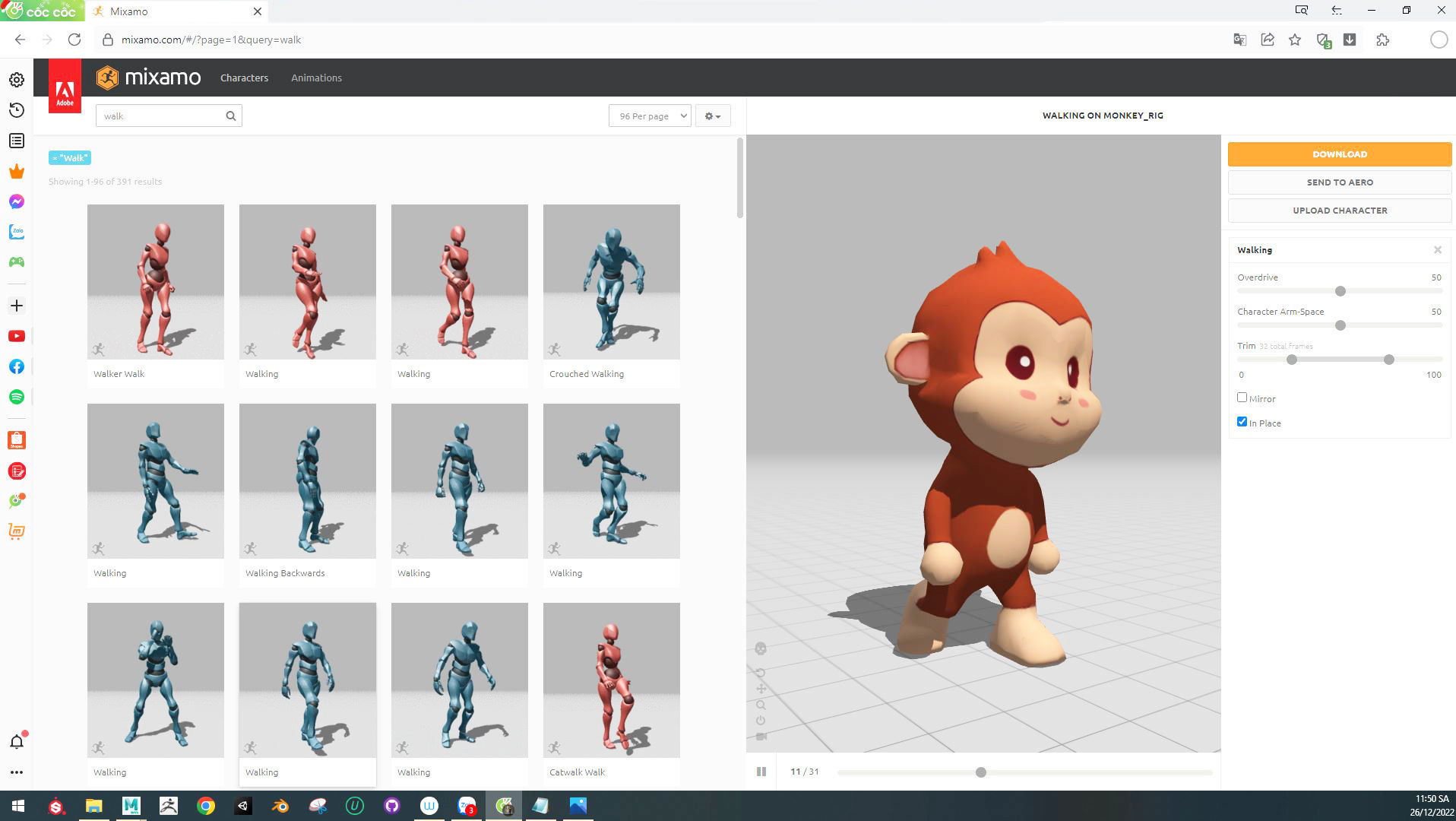Open Blender from the taskbar
This screenshot has width=1456, height=821.
pyautogui.click(x=280, y=806)
